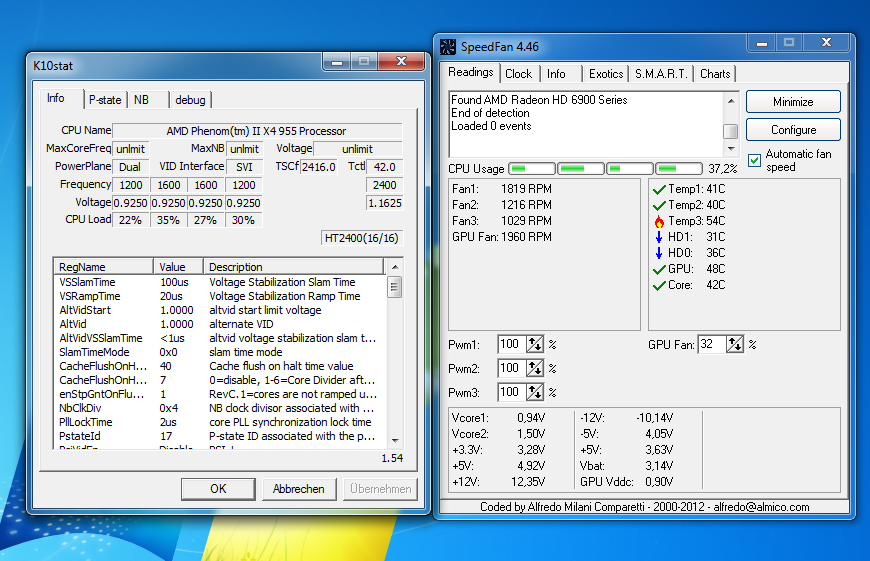The width and height of the screenshot is (870, 561).
Task: Click the MaxNB unlmit field
Action: point(245,149)
